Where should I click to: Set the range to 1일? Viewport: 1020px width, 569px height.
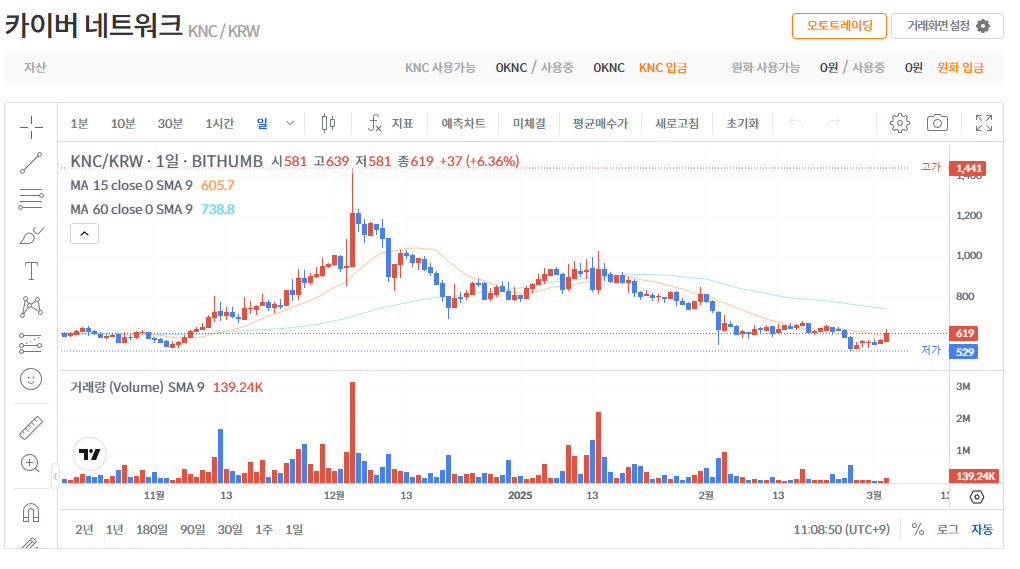click(x=294, y=529)
